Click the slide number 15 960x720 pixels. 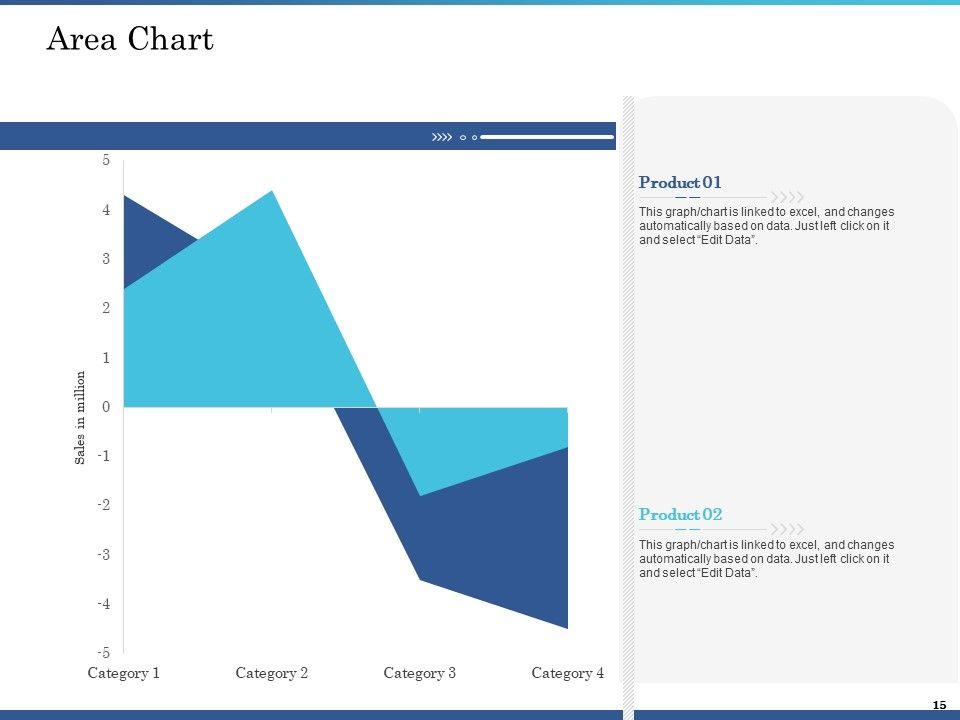pos(939,705)
